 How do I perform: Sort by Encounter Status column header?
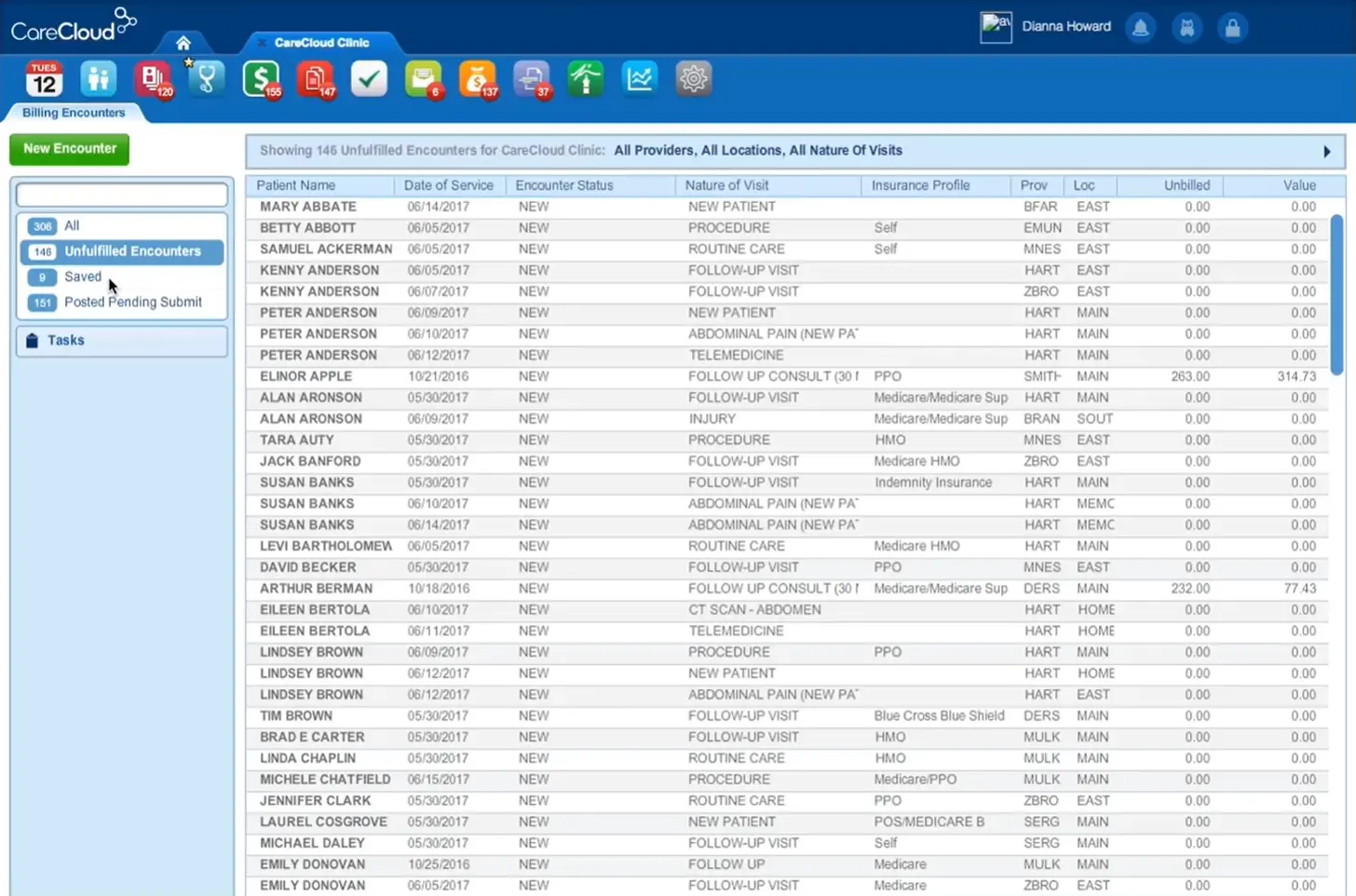coord(590,185)
